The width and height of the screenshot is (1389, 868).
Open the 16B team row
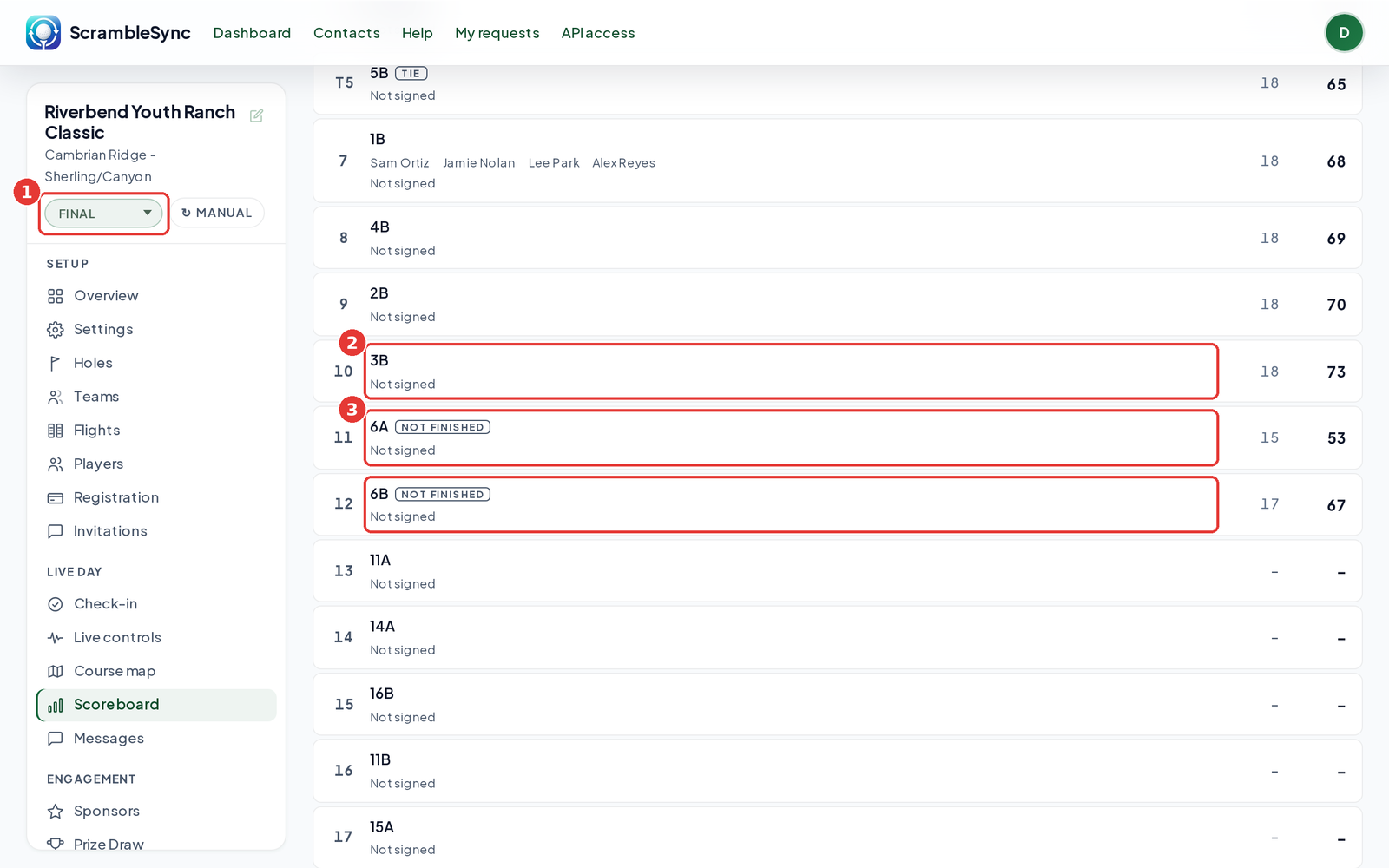coord(838,705)
